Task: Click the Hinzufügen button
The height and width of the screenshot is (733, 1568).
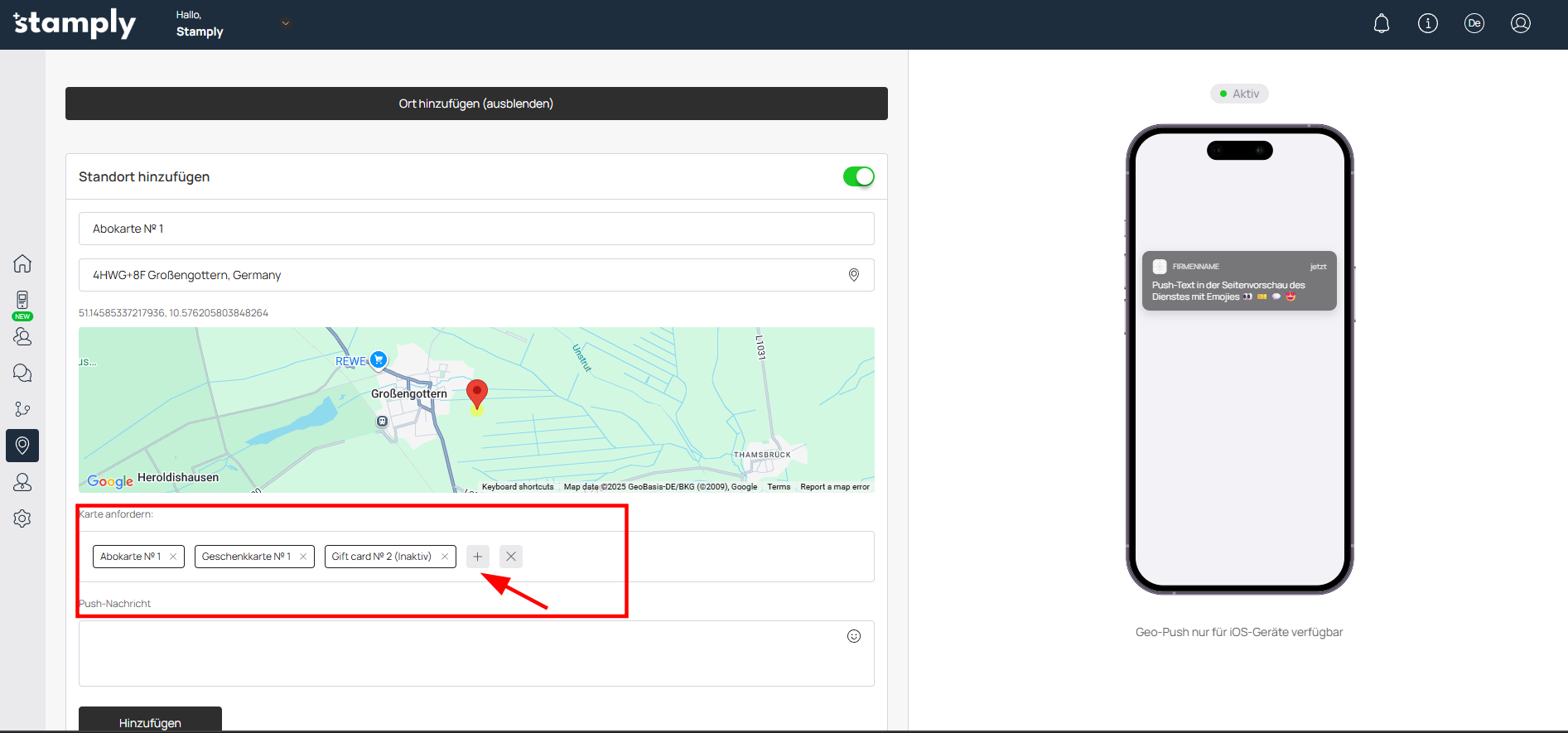Action: pos(150,721)
